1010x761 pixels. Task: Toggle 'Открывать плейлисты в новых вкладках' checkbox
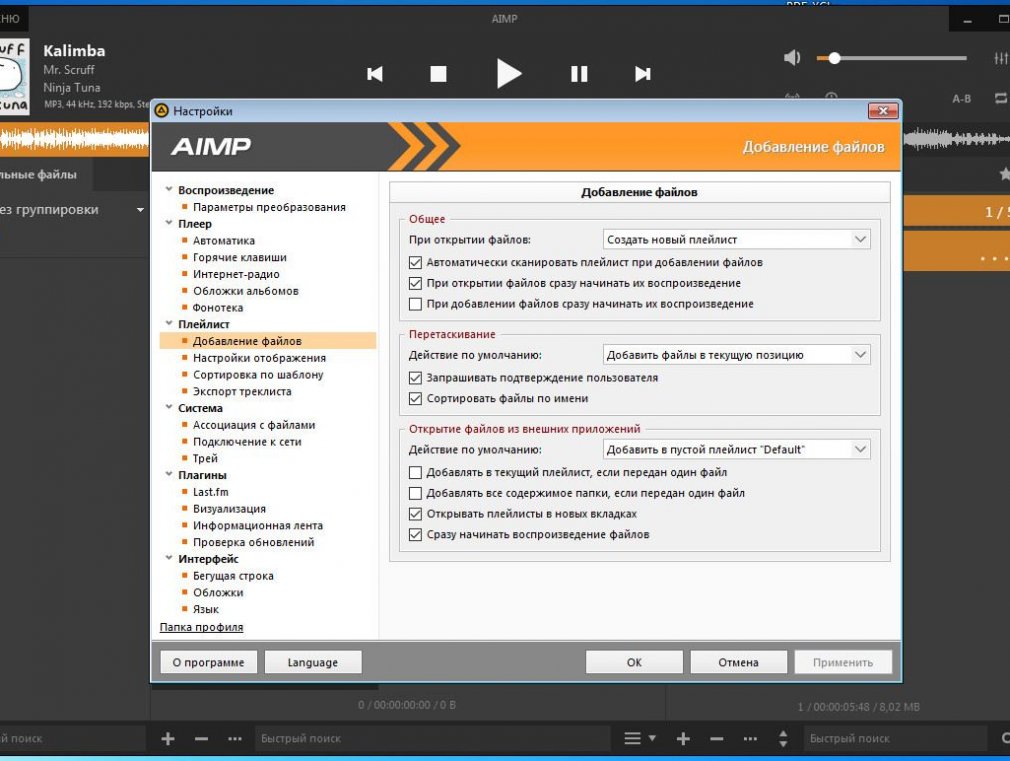coord(415,514)
